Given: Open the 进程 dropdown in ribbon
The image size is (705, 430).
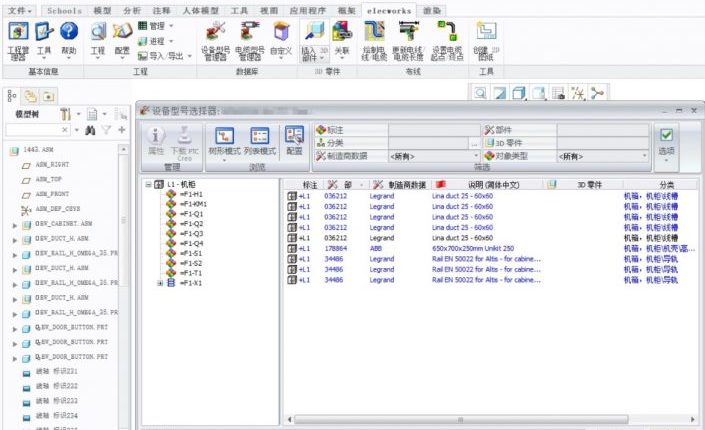Looking at the screenshot, I should point(155,41).
